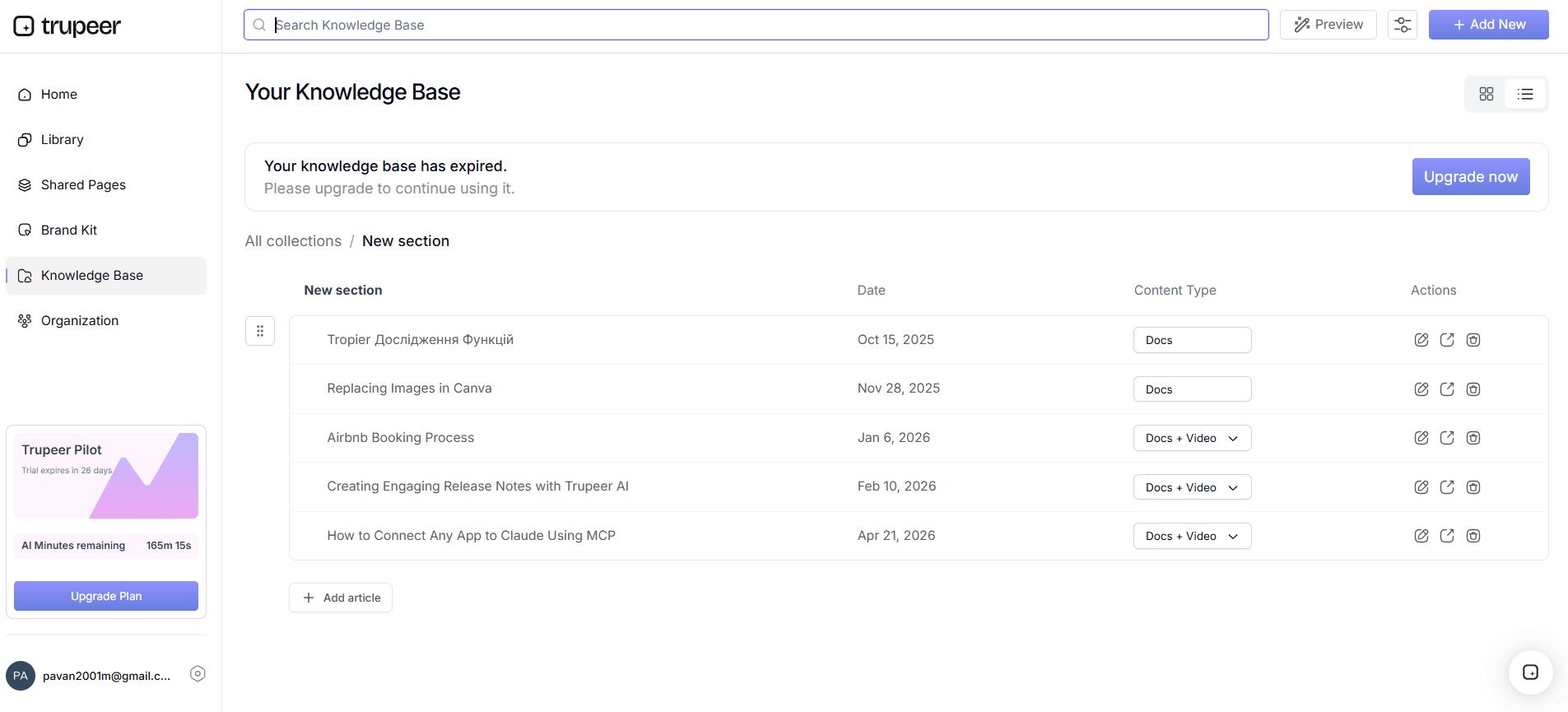Delete Creating Engaging Release Notes article
The height and width of the screenshot is (712, 1568).
click(x=1473, y=487)
